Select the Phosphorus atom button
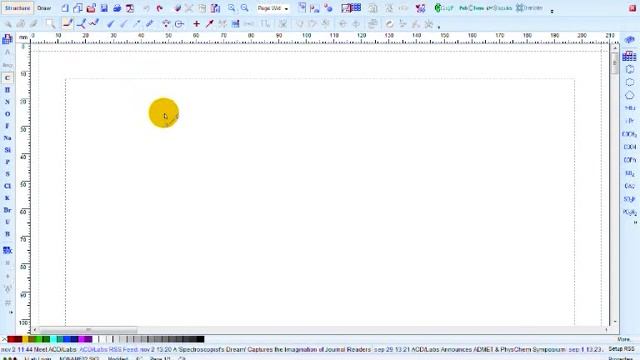 [7, 162]
